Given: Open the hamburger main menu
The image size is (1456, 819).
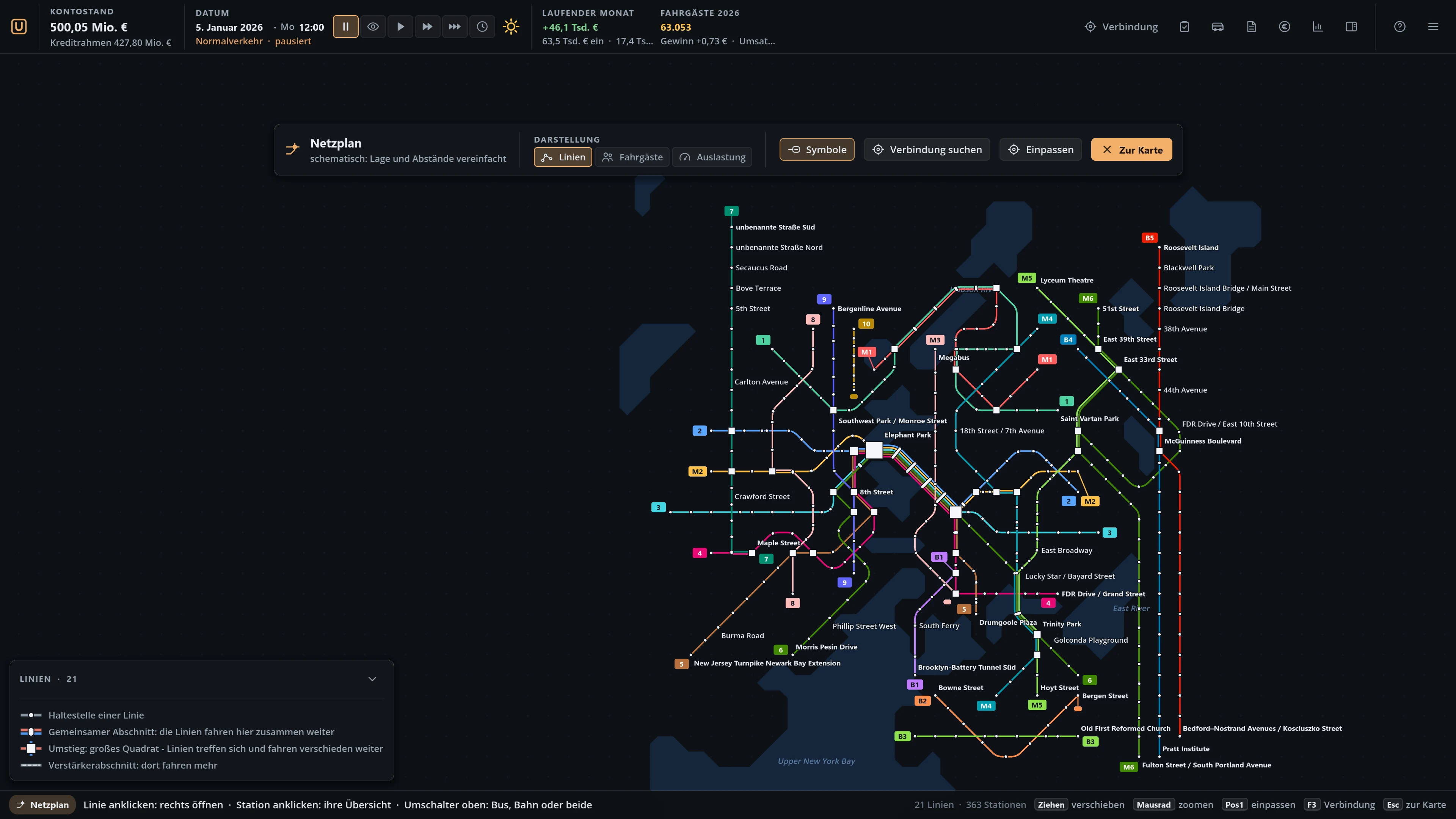Looking at the screenshot, I should (1433, 27).
